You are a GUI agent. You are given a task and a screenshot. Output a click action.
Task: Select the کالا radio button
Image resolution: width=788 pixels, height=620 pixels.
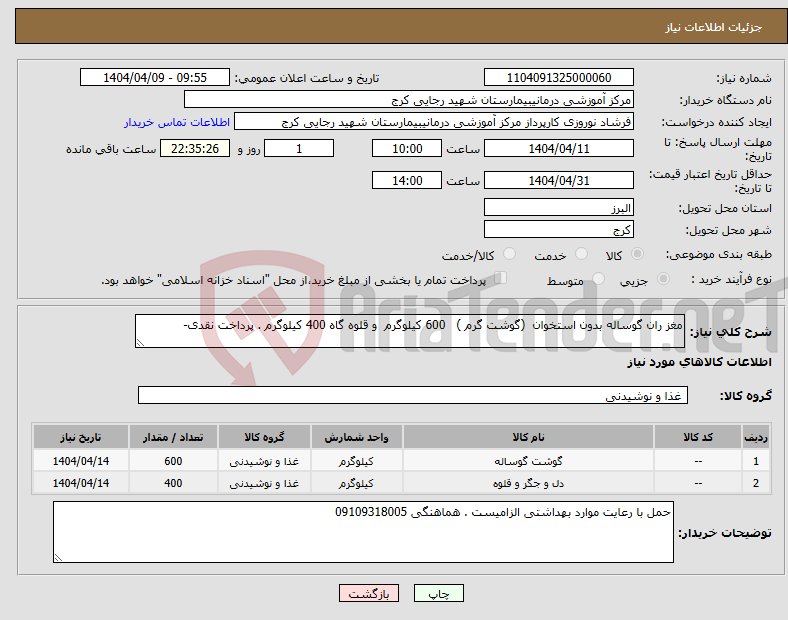(637, 254)
